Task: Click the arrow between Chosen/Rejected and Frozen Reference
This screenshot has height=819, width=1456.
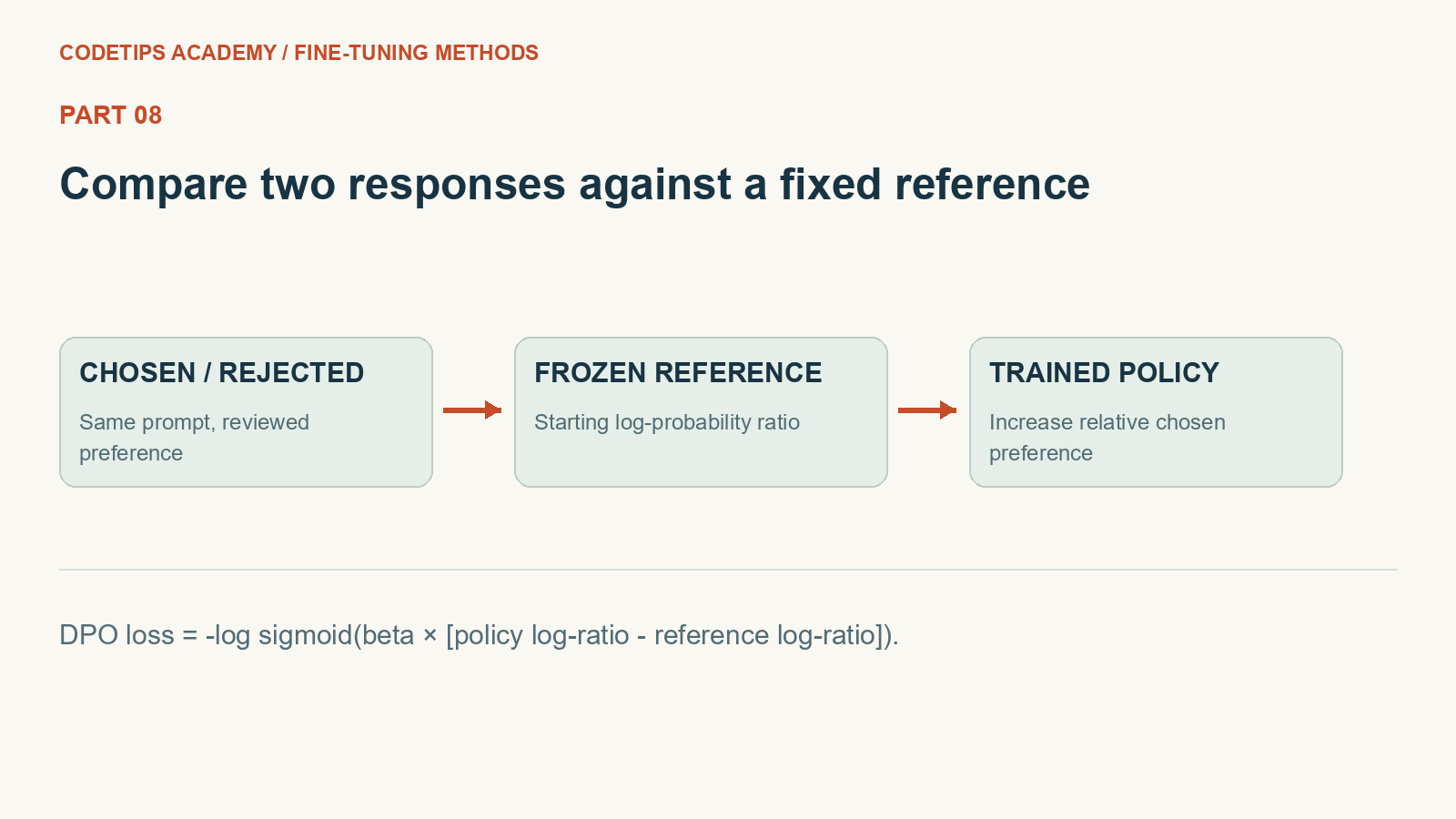Action: 472,410
